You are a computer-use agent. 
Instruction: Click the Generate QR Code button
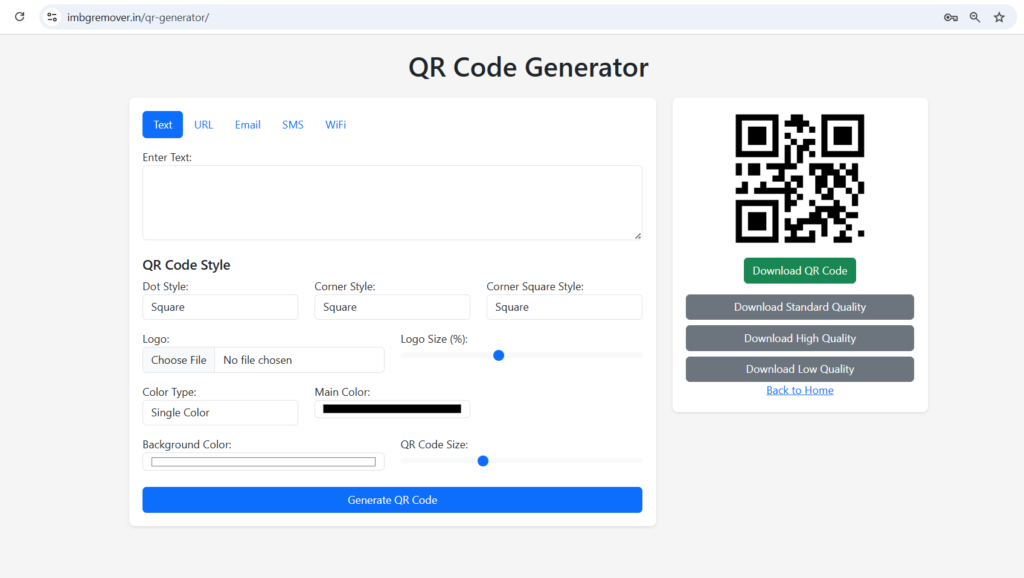click(392, 500)
